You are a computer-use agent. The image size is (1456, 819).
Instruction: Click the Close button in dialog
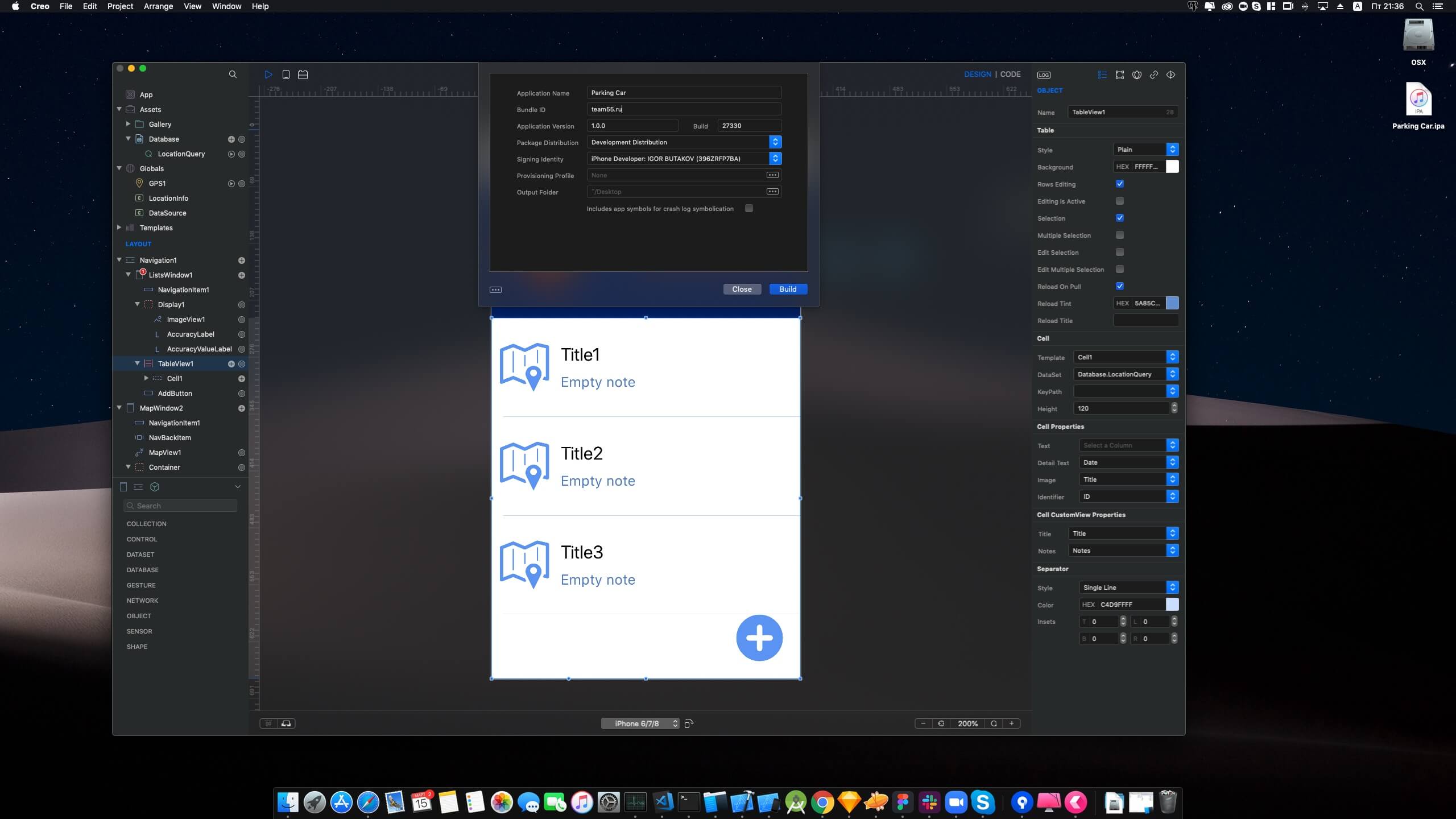pyautogui.click(x=742, y=289)
